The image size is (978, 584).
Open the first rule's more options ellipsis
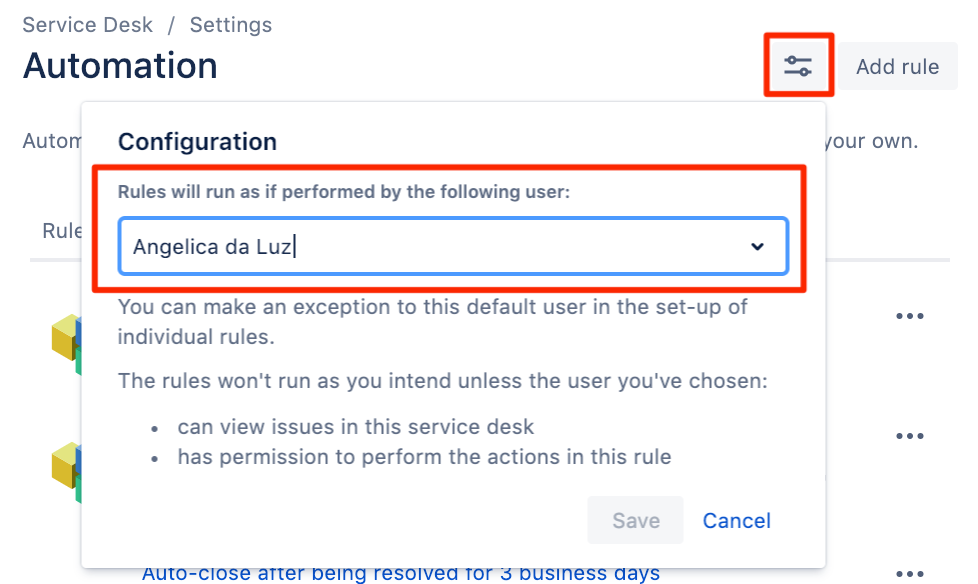pos(909,316)
